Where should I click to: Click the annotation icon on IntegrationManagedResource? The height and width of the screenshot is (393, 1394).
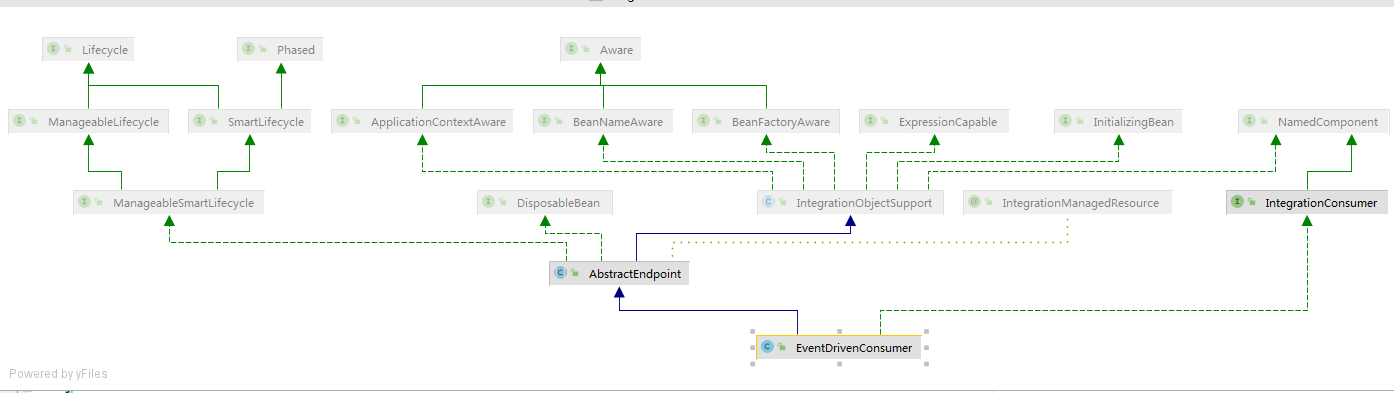pos(974,203)
